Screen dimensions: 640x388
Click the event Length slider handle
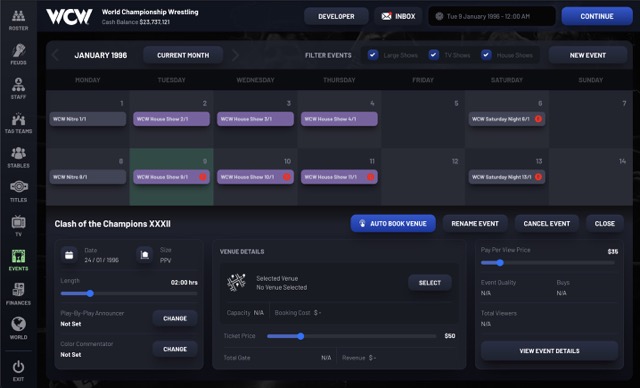90,293
